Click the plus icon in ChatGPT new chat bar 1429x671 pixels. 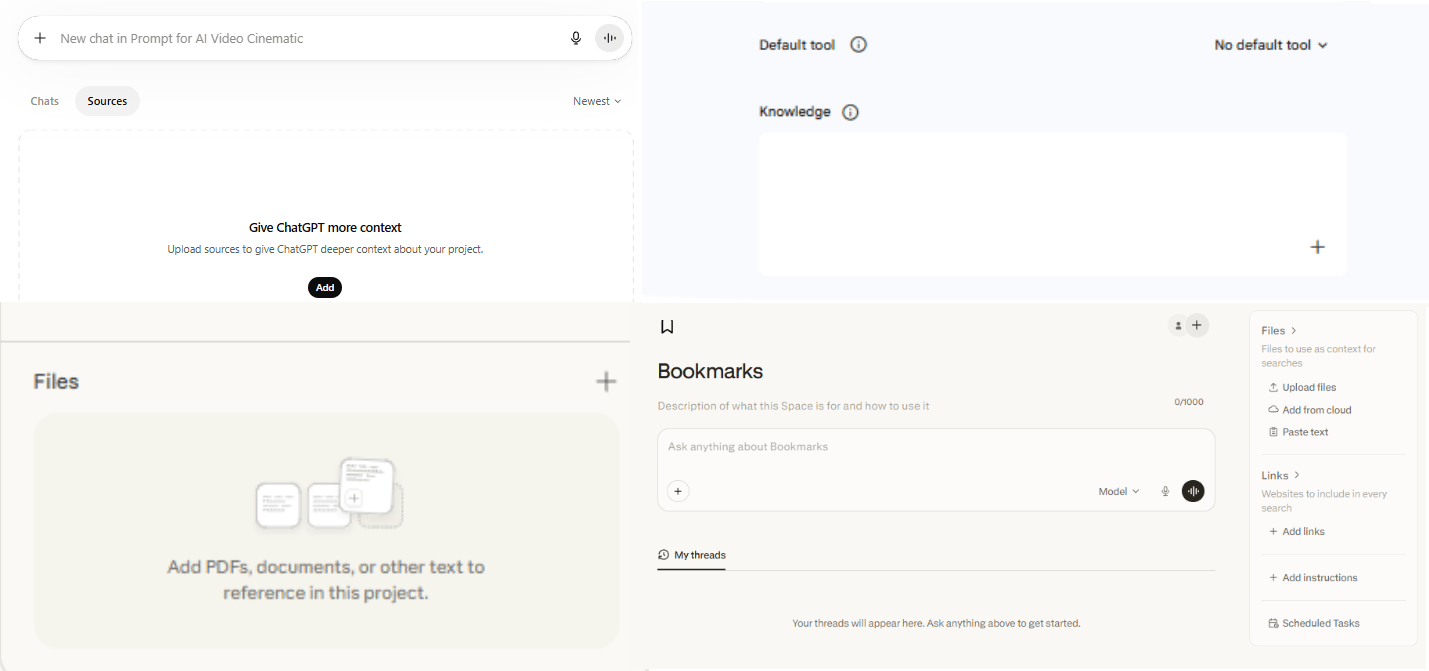coord(40,38)
